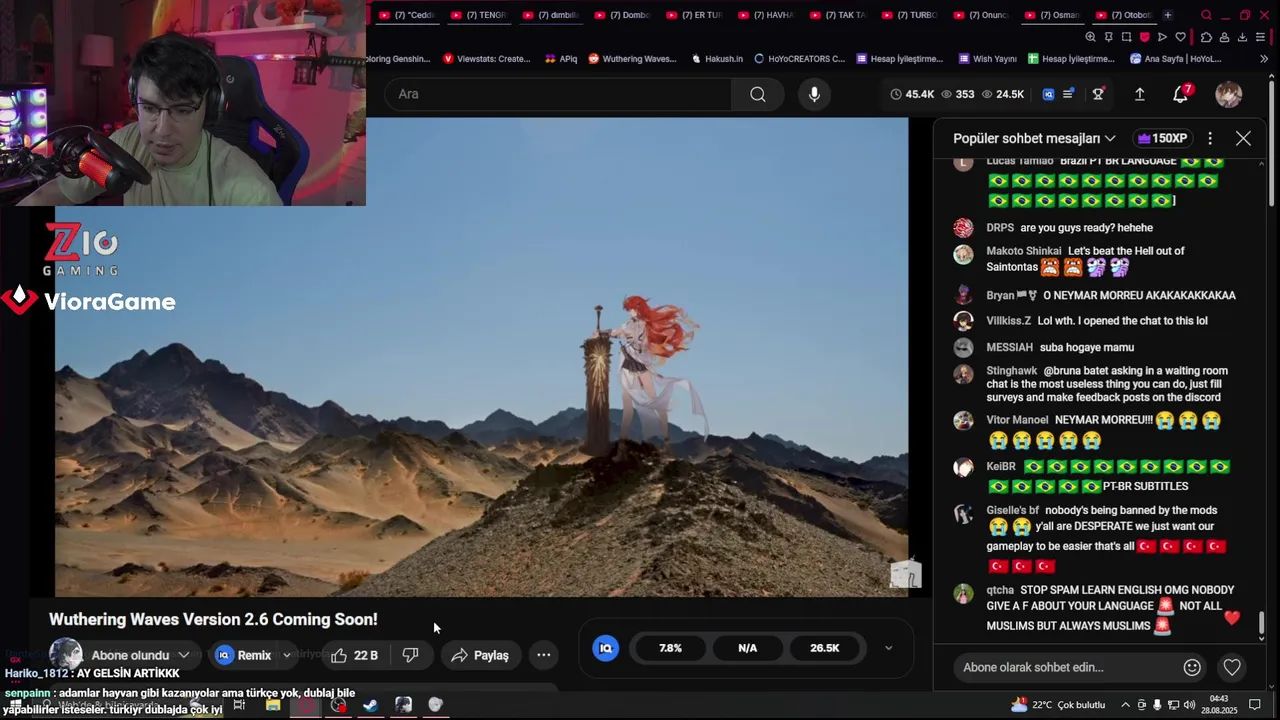Open the Hakush.in bookmark
Screen dimensions: 1280x720
[717, 59]
